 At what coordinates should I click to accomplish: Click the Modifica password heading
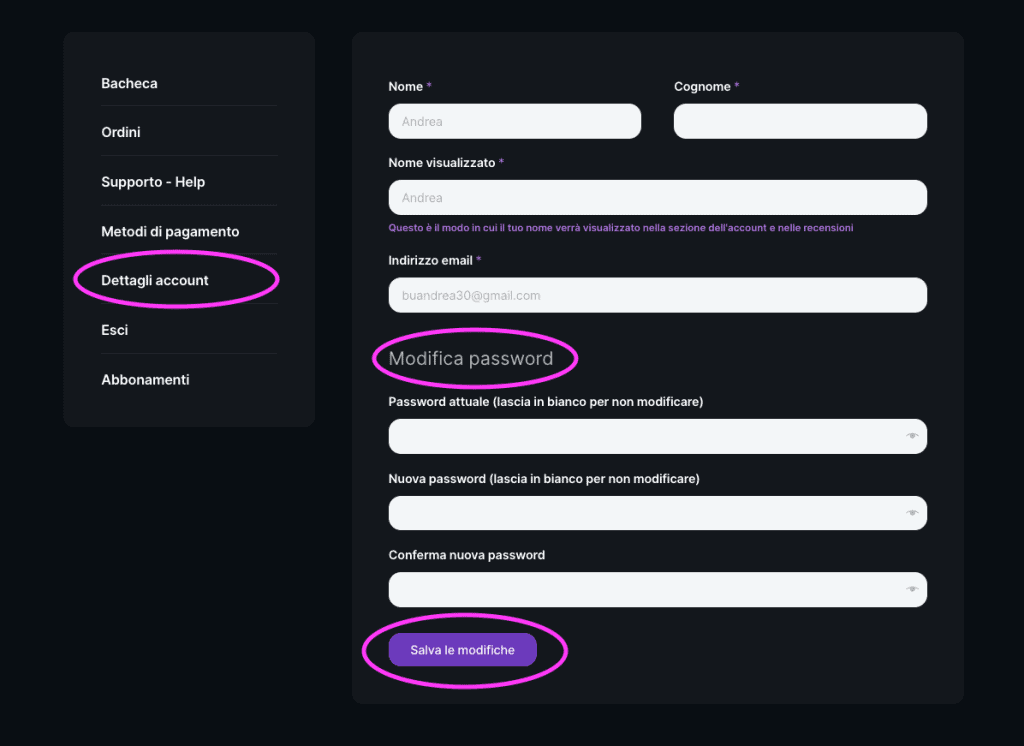(x=471, y=359)
